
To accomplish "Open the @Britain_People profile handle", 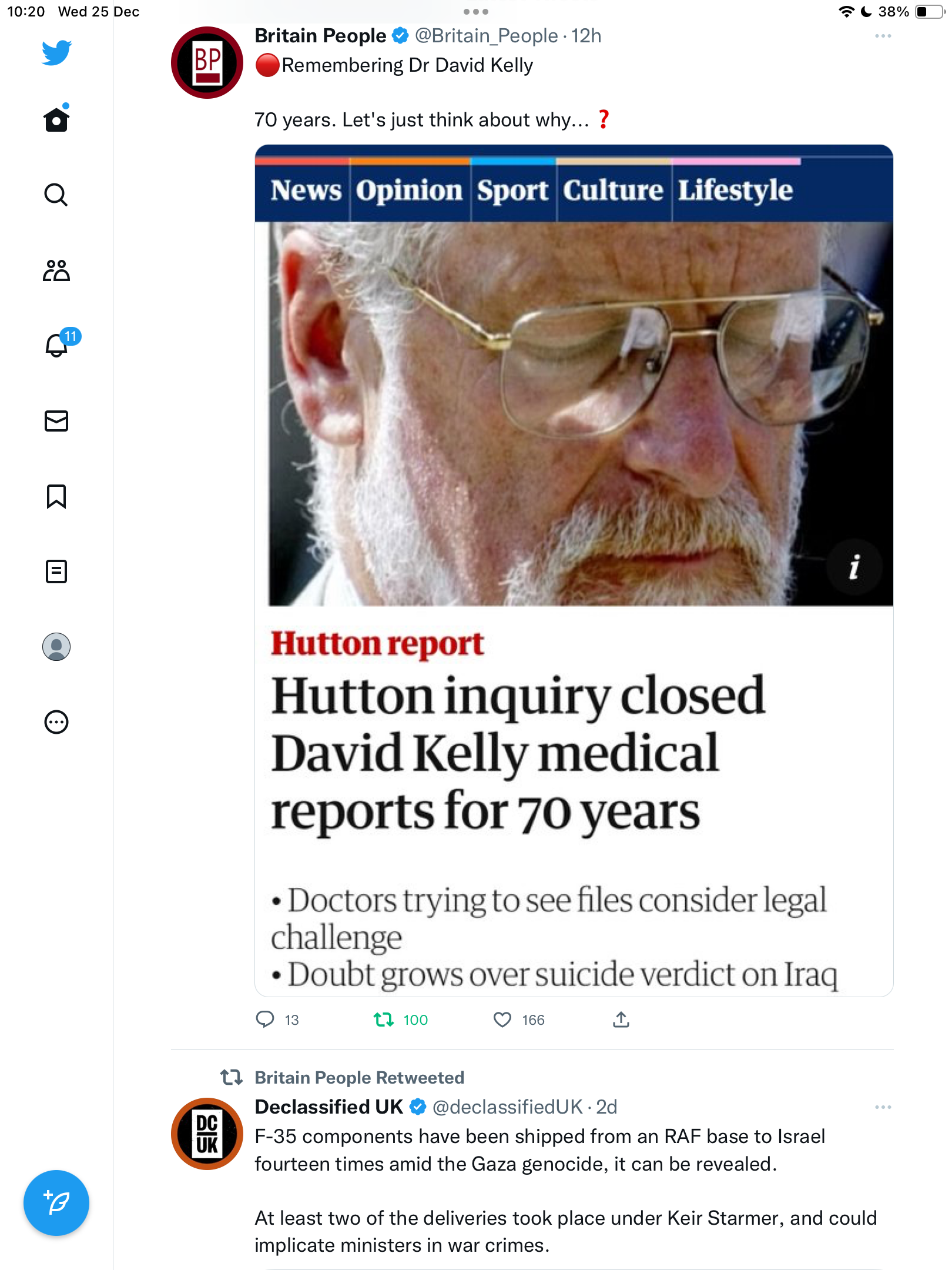I will (487, 36).
